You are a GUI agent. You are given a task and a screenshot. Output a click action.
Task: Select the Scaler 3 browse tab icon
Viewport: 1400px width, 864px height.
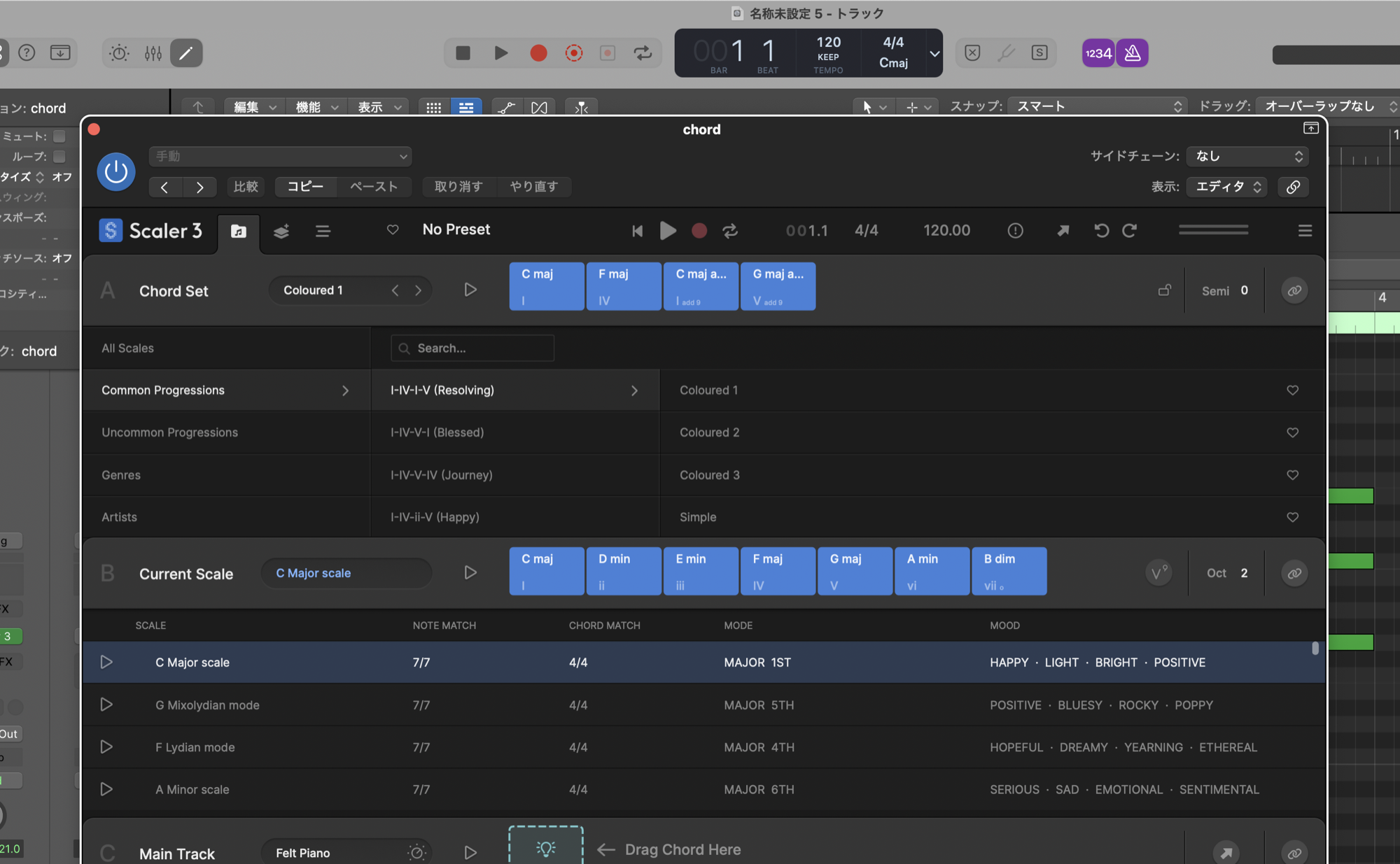[239, 232]
